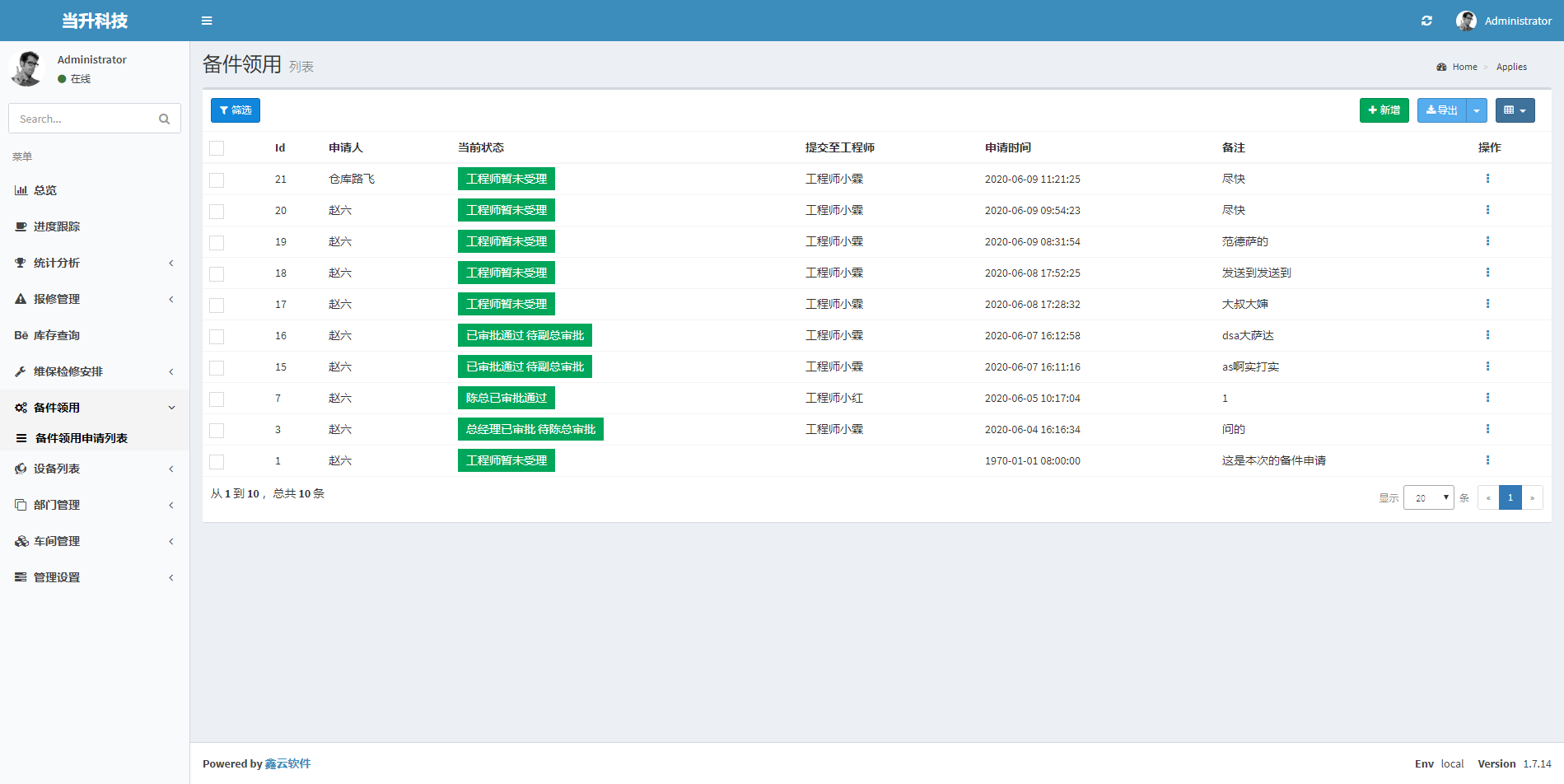Image resolution: width=1564 pixels, height=784 pixels.
Task: Click the hamburger sidebar toggle icon
Action: click(207, 21)
